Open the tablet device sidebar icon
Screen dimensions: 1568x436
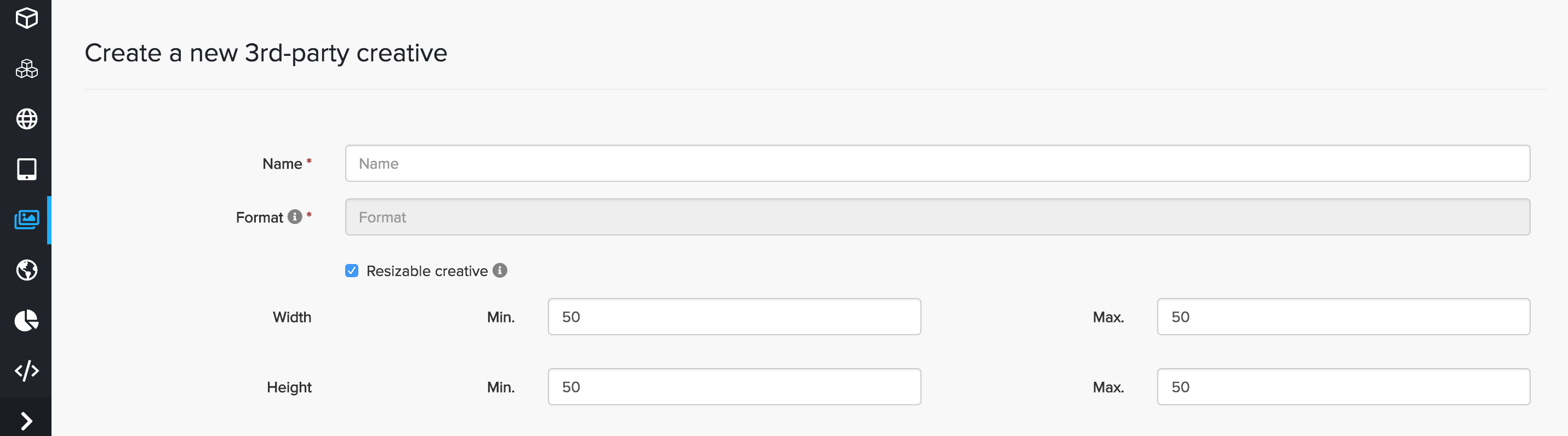coord(26,169)
